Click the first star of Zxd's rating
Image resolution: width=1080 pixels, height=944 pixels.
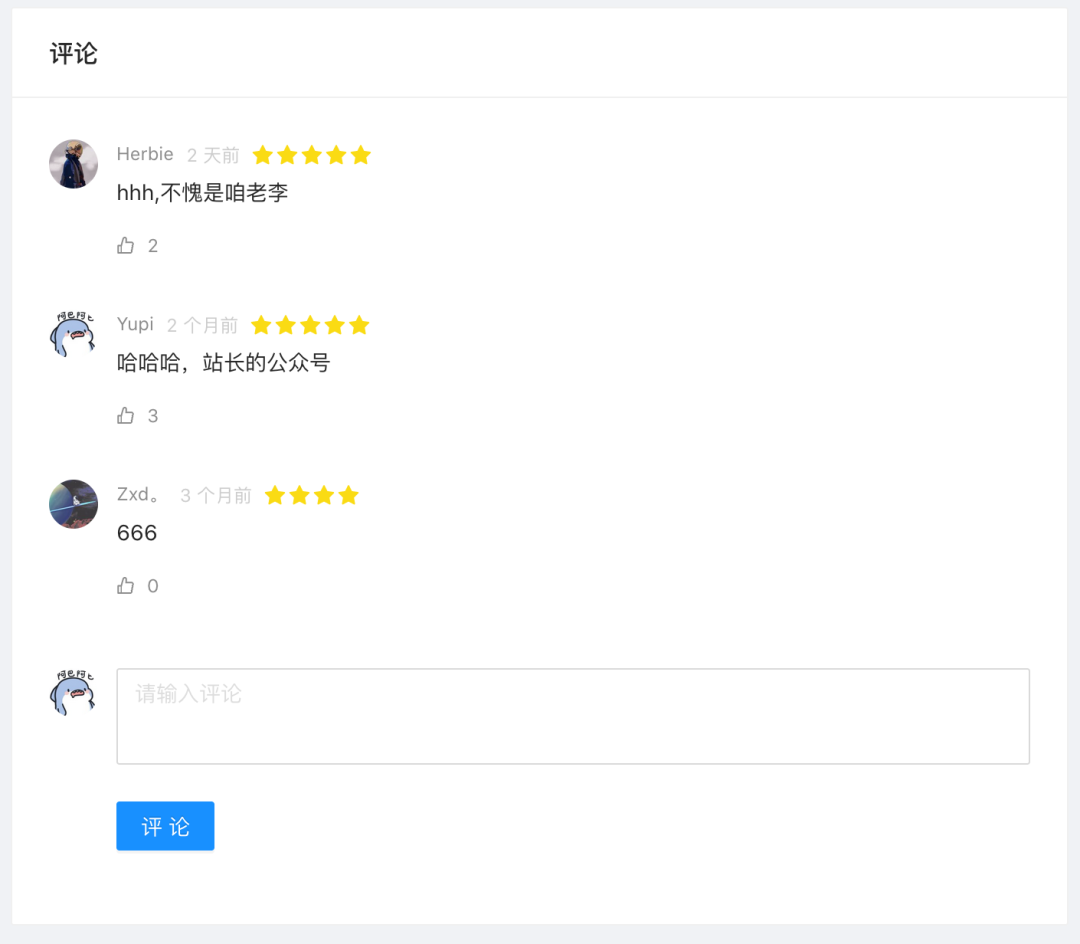click(275, 495)
